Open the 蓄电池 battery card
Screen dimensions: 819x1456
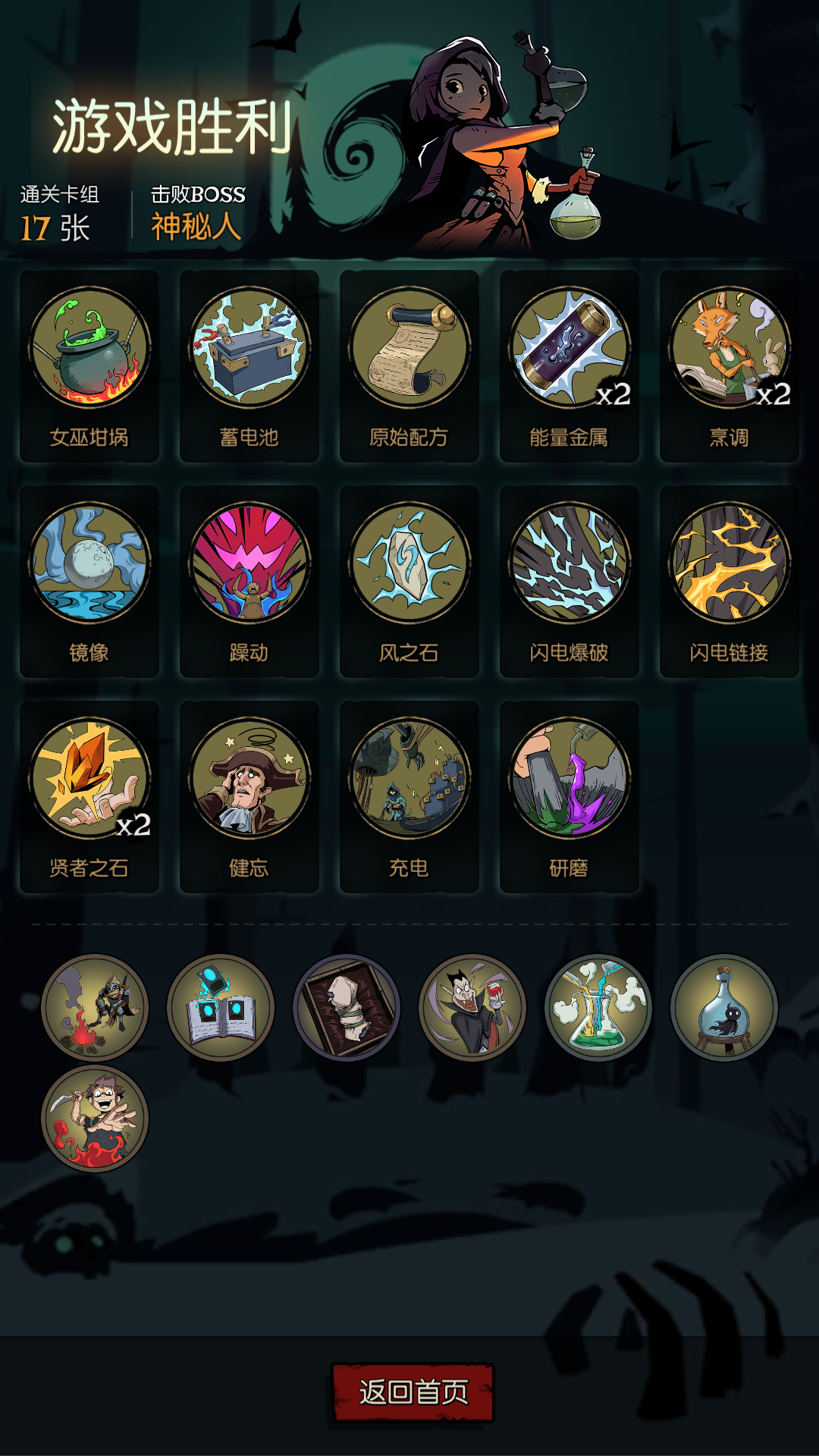(x=249, y=366)
